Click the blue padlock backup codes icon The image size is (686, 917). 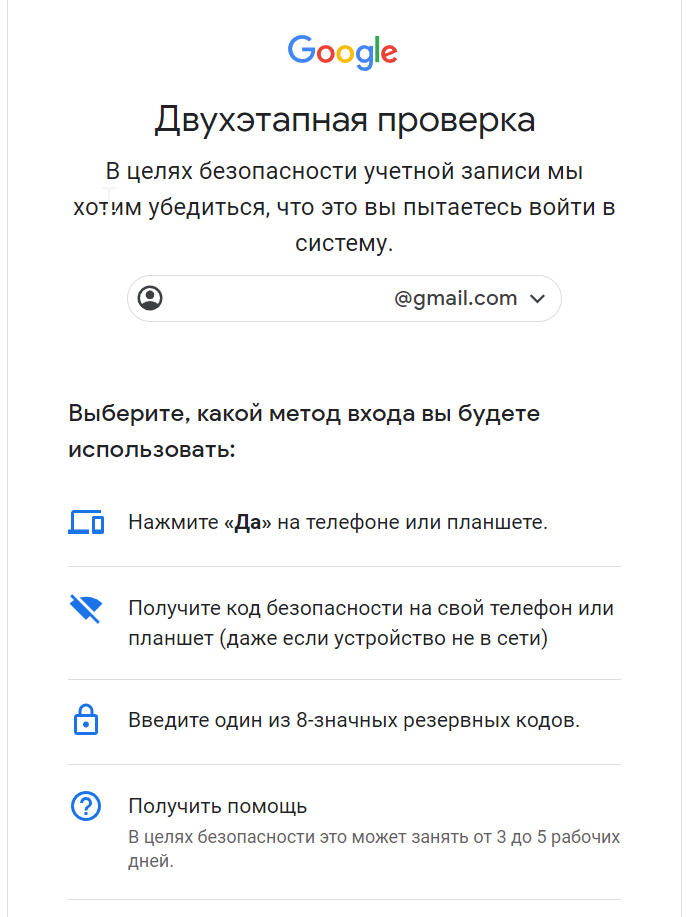tap(86, 719)
